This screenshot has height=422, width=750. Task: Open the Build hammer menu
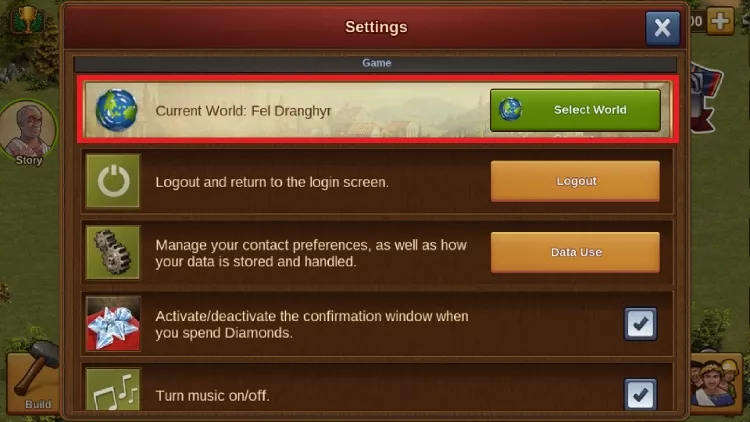coord(33,378)
